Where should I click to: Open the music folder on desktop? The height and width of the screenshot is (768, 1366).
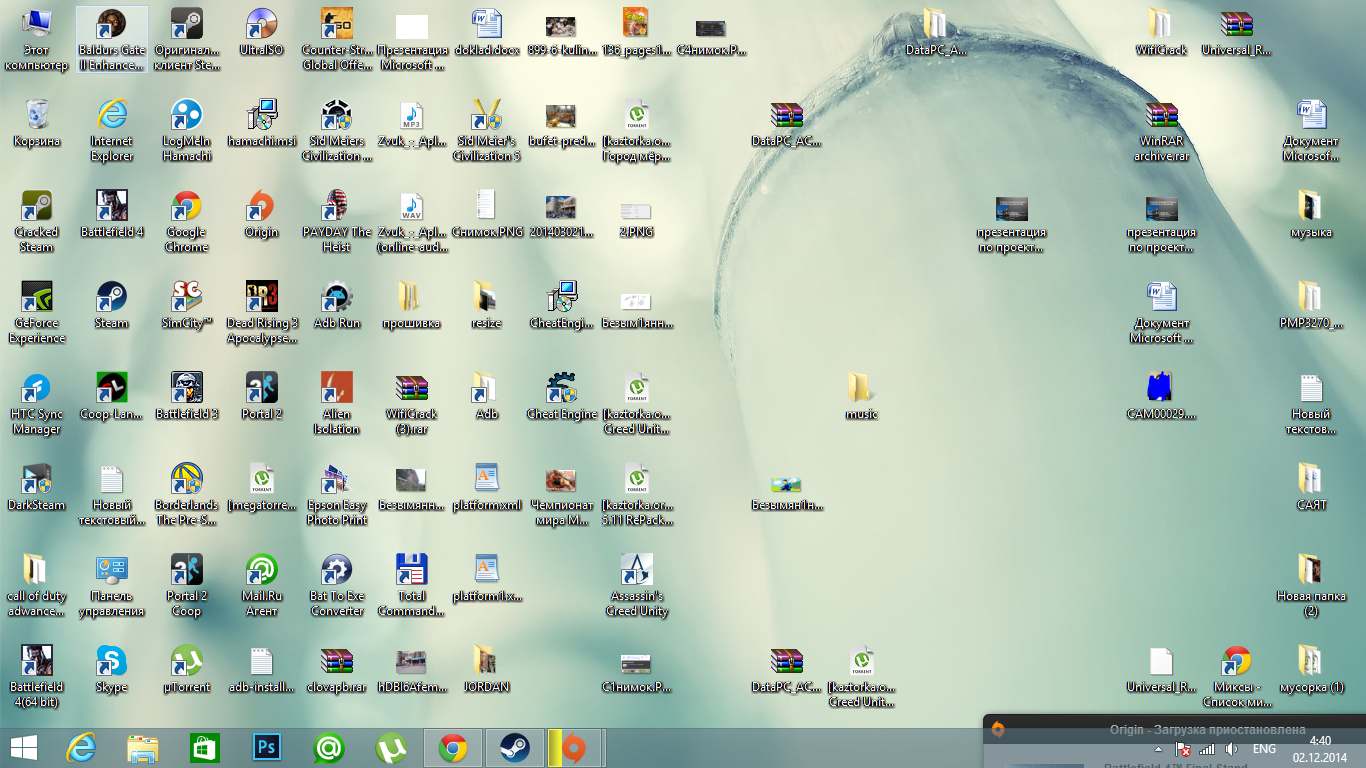(861, 396)
